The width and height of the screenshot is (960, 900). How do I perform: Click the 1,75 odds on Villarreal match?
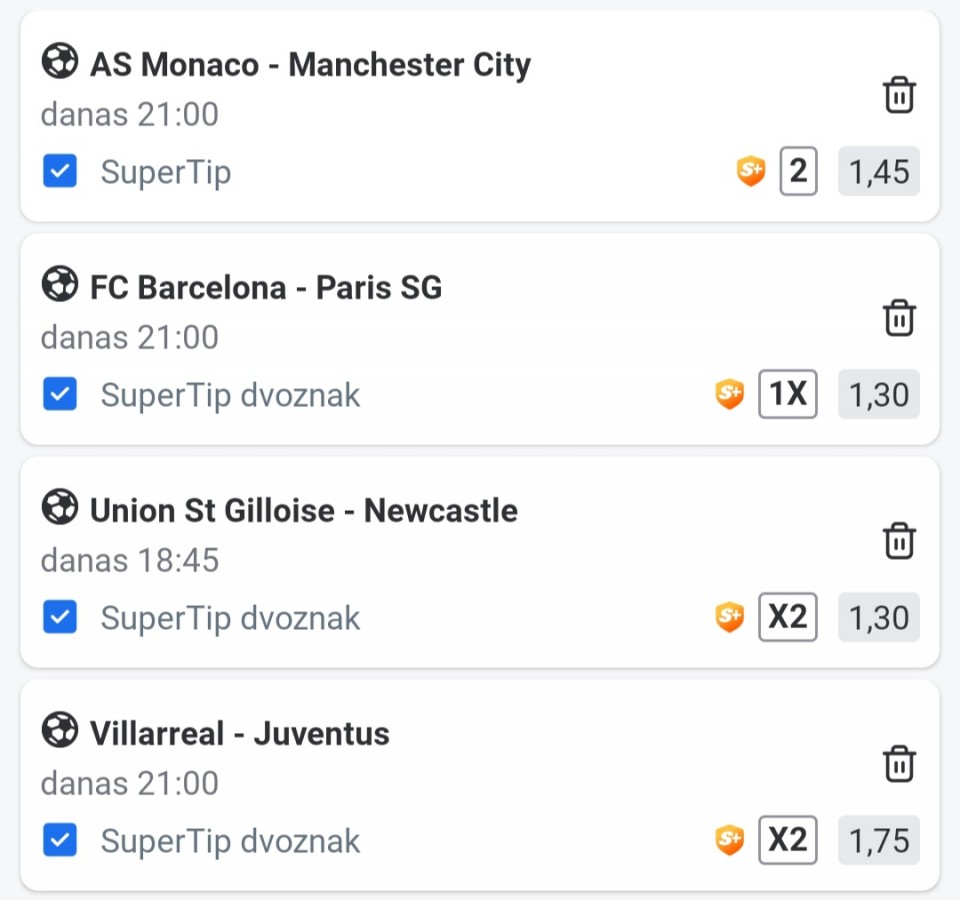point(879,841)
